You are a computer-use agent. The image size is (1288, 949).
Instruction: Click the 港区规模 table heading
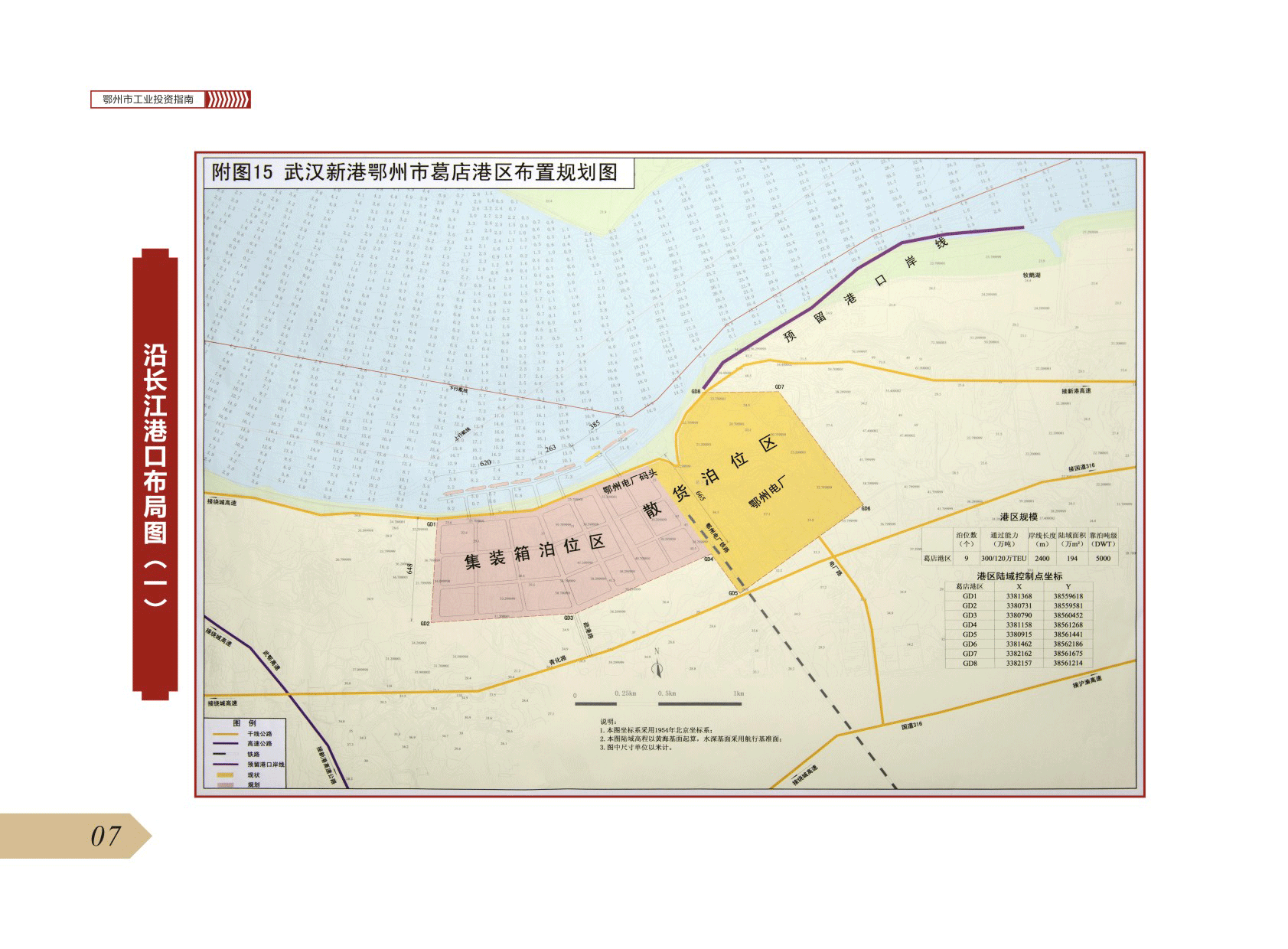point(1019,517)
